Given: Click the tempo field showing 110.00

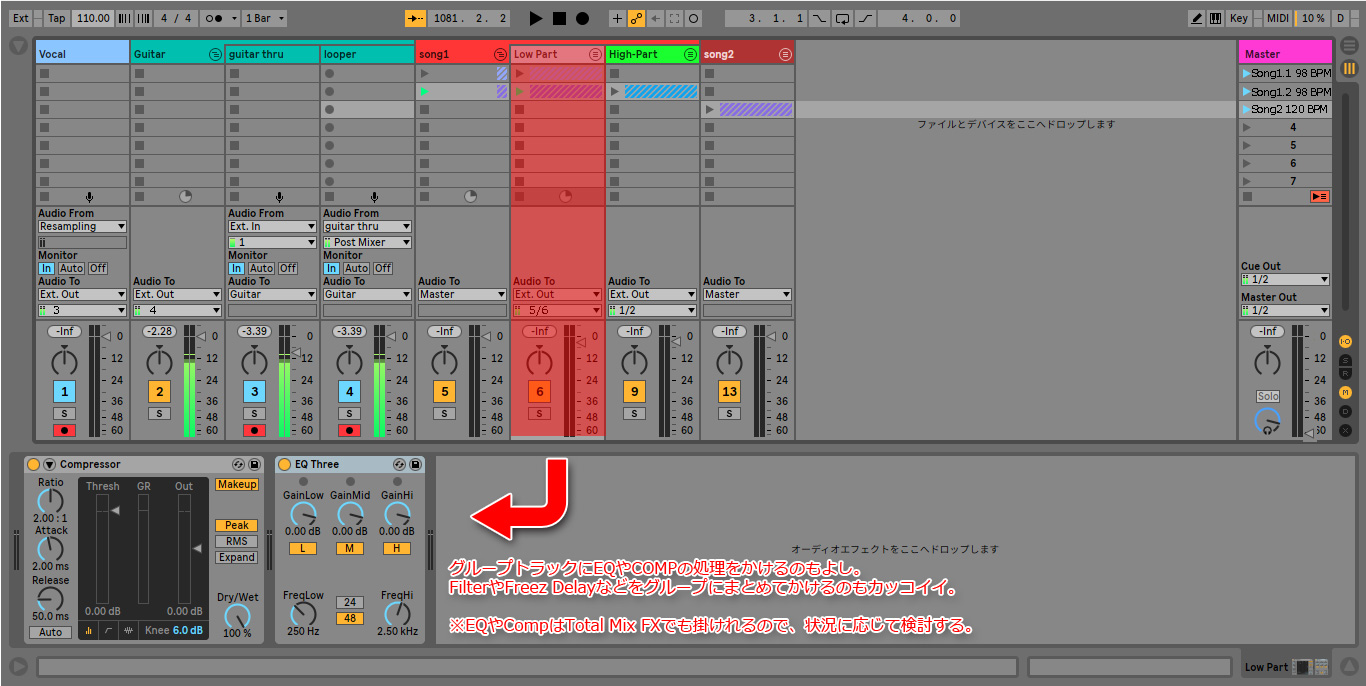Looking at the screenshot, I should point(93,18).
